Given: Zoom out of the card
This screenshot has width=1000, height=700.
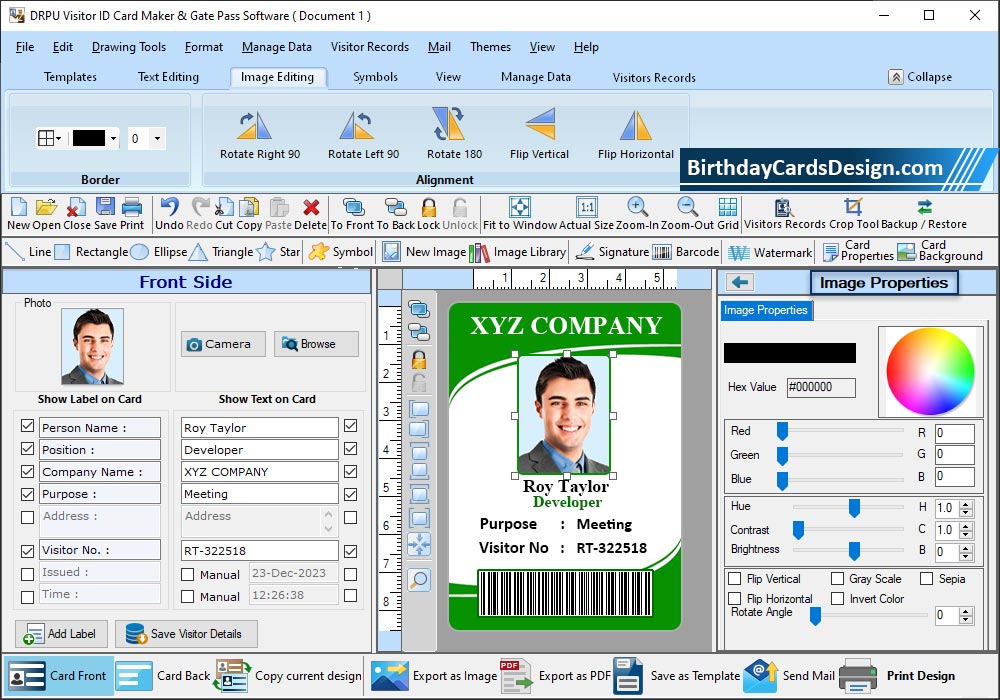Looking at the screenshot, I should pos(687,207).
